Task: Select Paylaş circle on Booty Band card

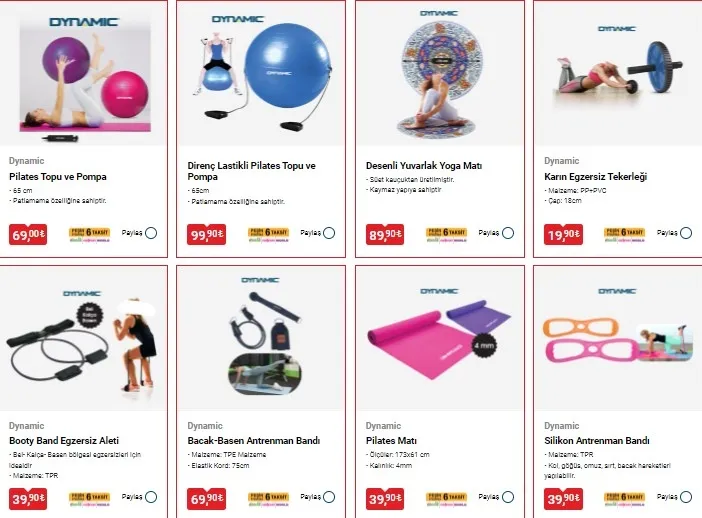Action: point(151,497)
